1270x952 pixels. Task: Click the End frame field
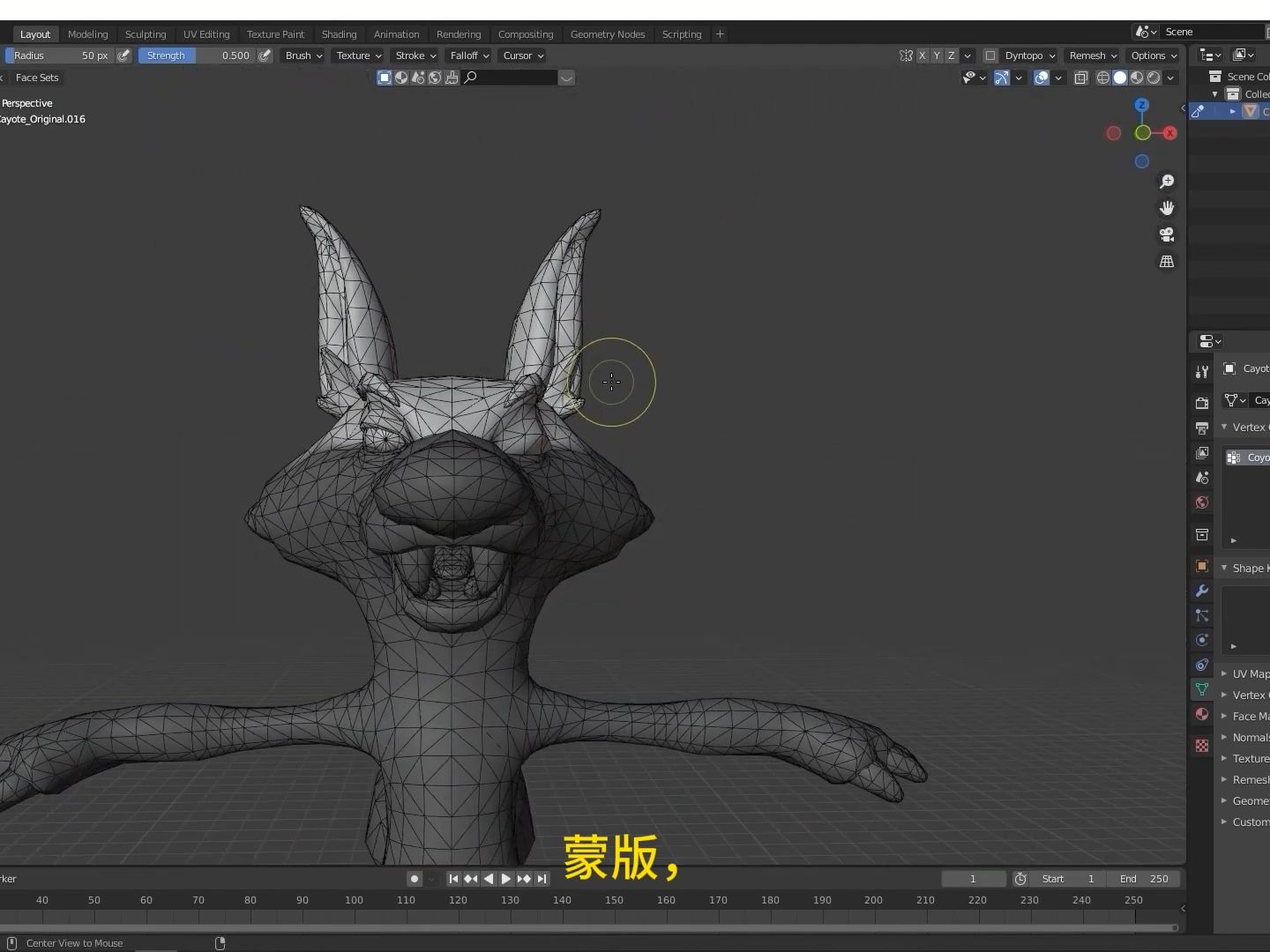tap(1143, 879)
